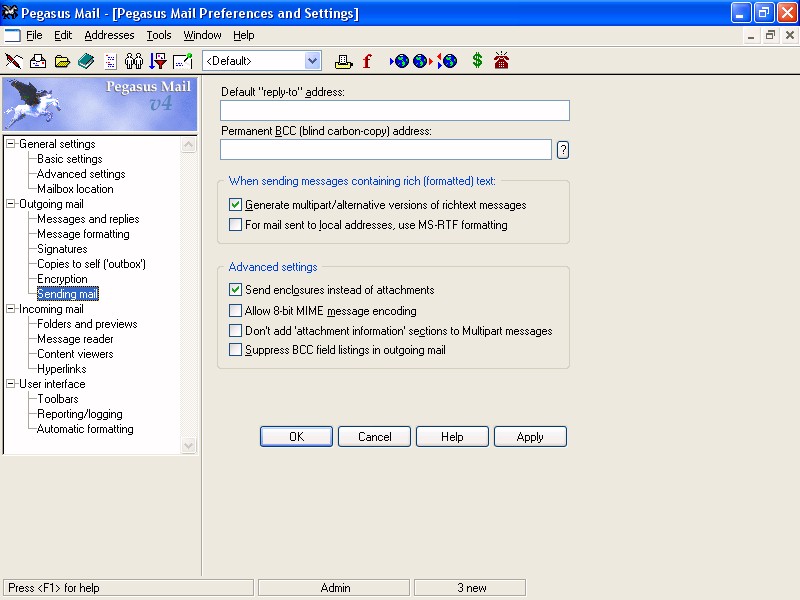Select Basic settings in the tree
This screenshot has height=600, width=800.
(70, 159)
